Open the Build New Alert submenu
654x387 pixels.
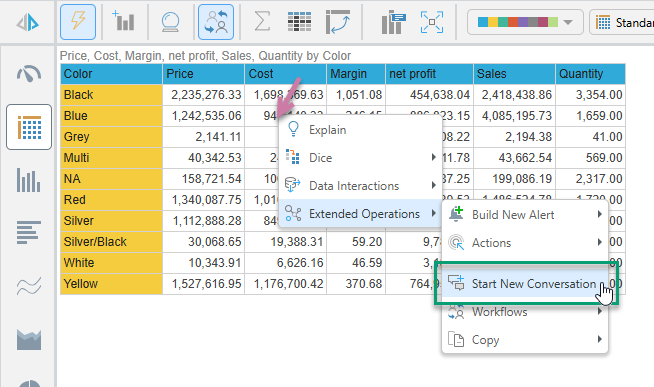coord(525,215)
